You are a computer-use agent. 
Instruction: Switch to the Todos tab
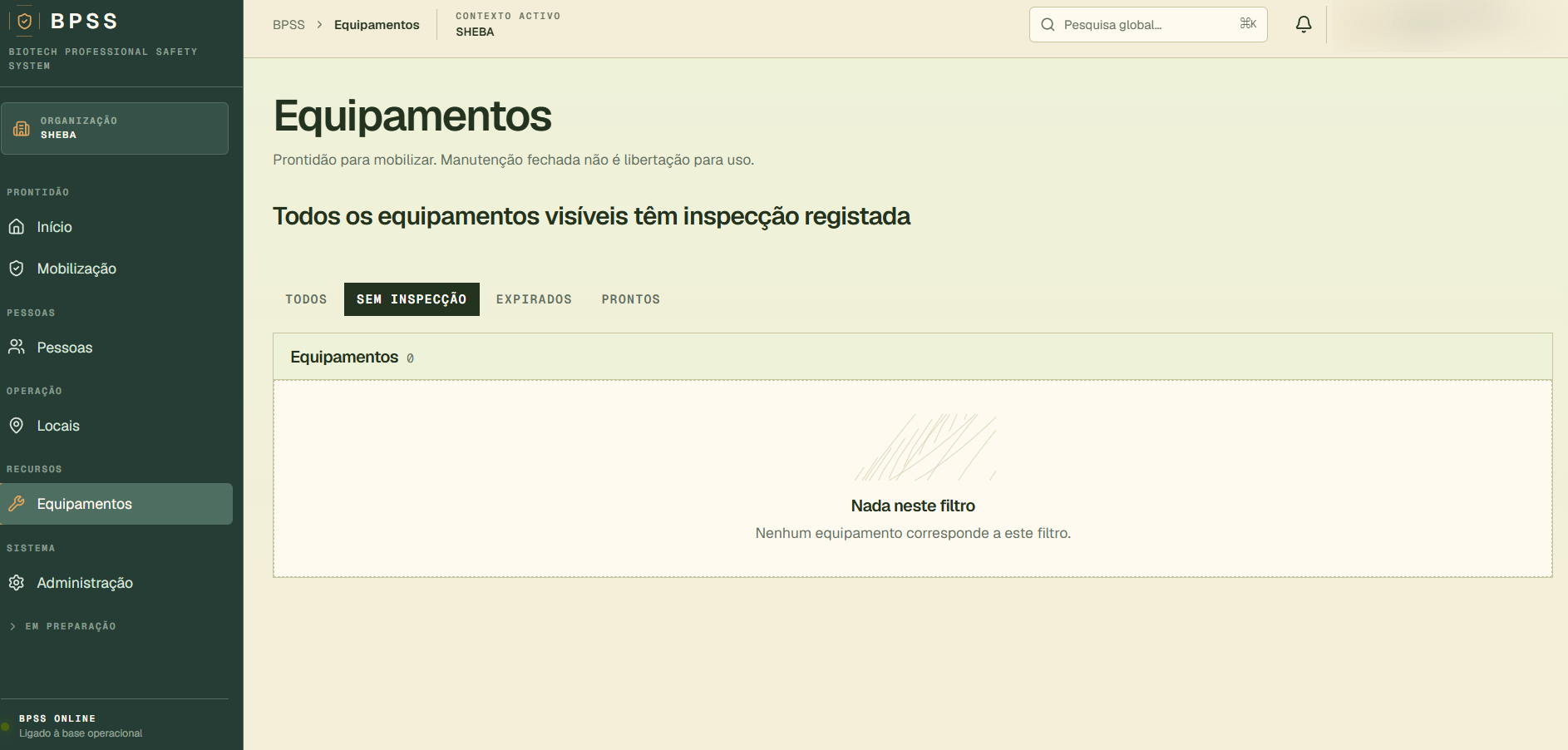click(306, 299)
